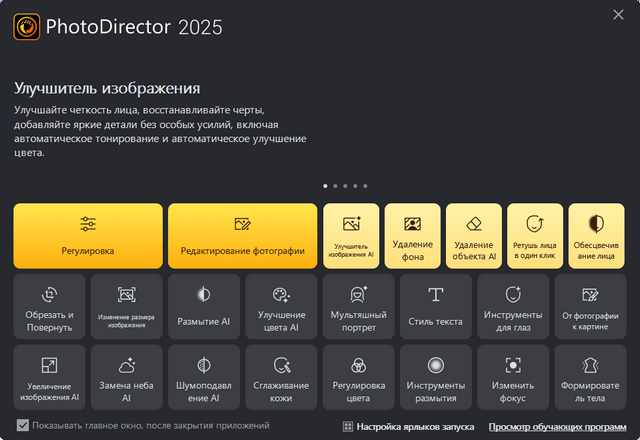Toggle the show main window checkbox
Screen dimensions: 640x440
point(22,426)
